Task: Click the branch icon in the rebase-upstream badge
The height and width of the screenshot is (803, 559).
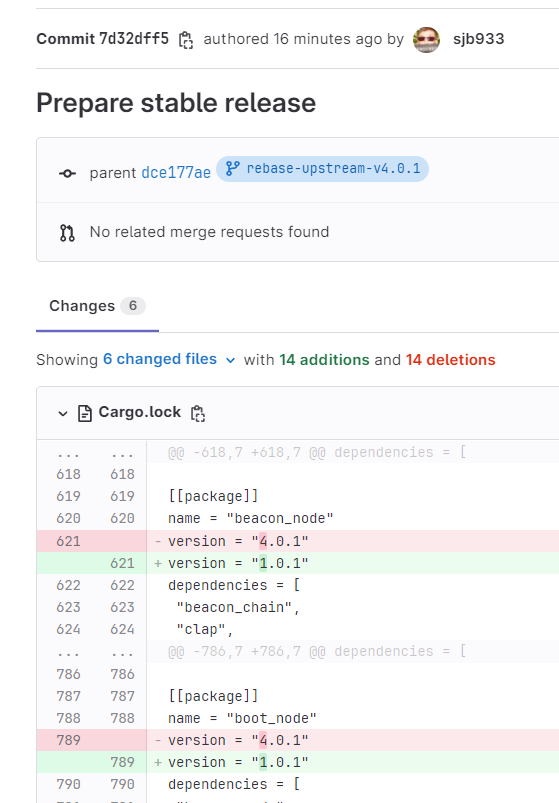Action: coord(232,168)
